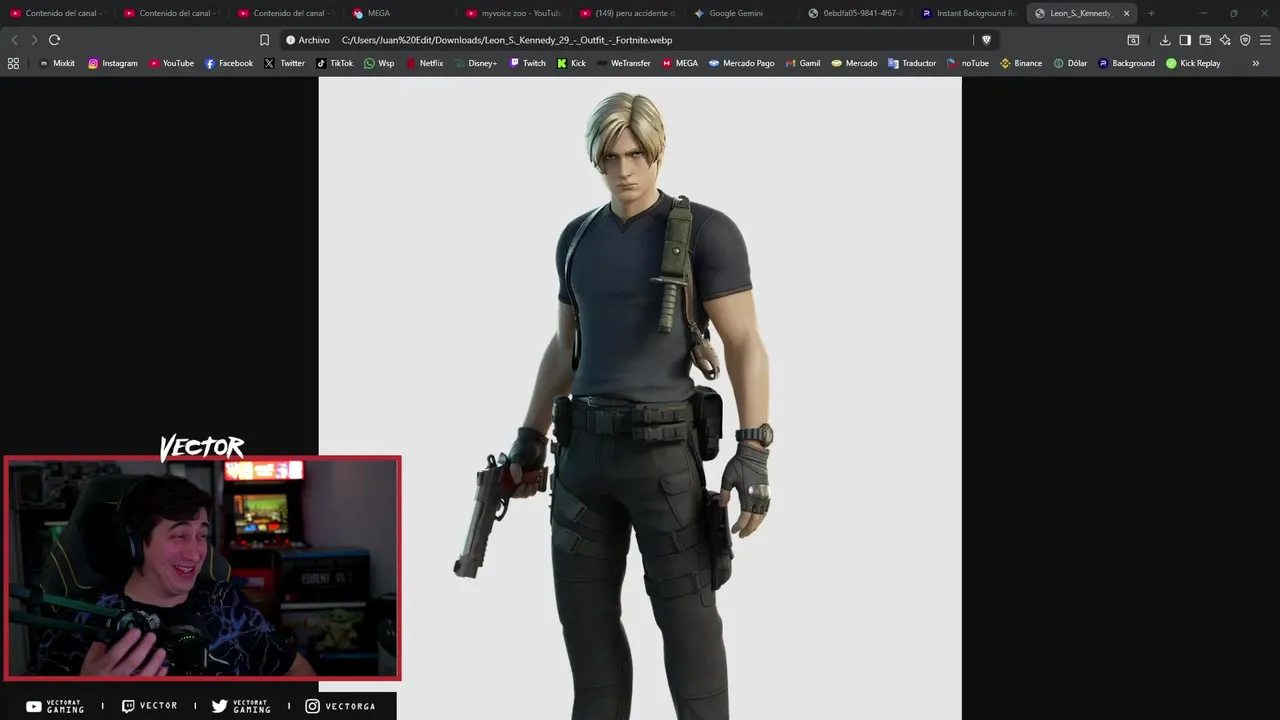
Task: Open a new tab with plus button
Action: coord(1151,13)
